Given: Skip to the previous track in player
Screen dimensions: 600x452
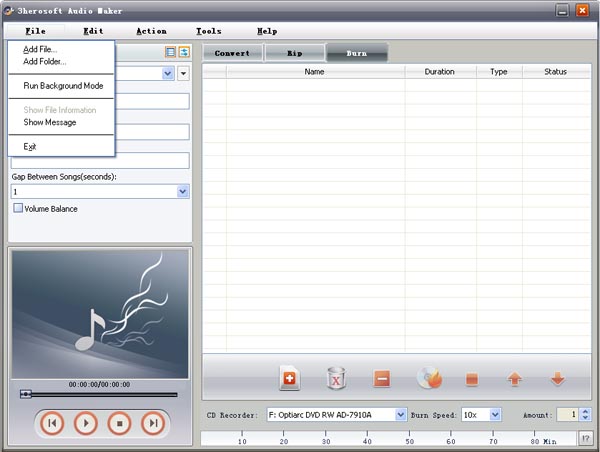Looking at the screenshot, I should click(x=52, y=423).
